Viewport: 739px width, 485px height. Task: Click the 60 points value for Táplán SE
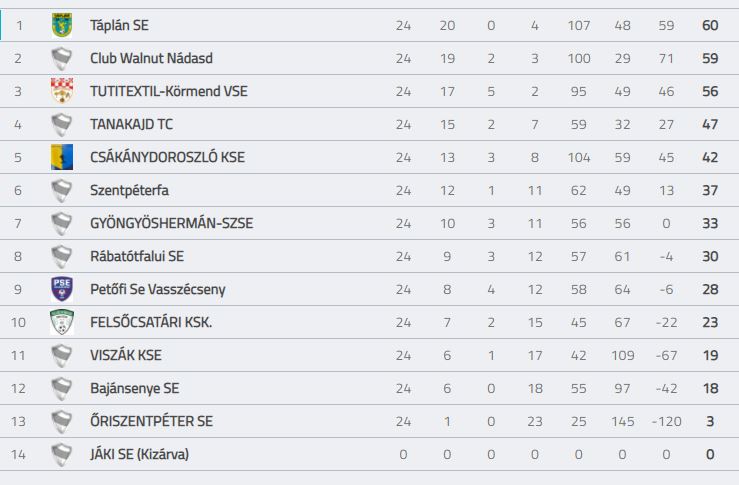(x=710, y=25)
